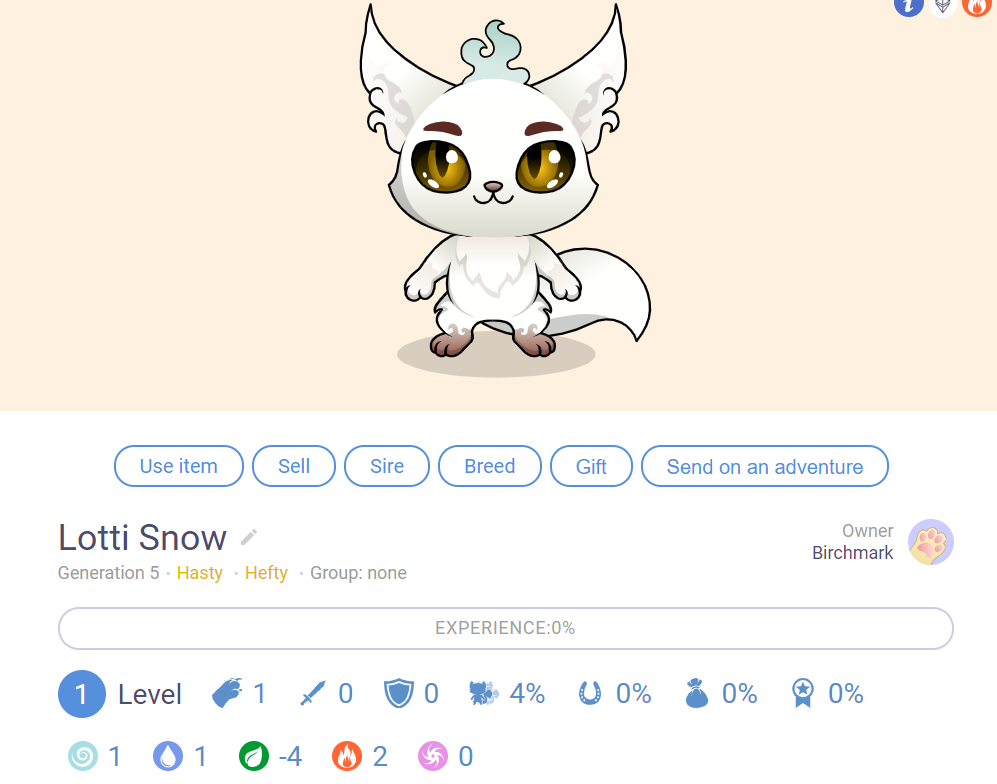Click the green leaf element icon
The image size is (997, 784).
point(254,756)
